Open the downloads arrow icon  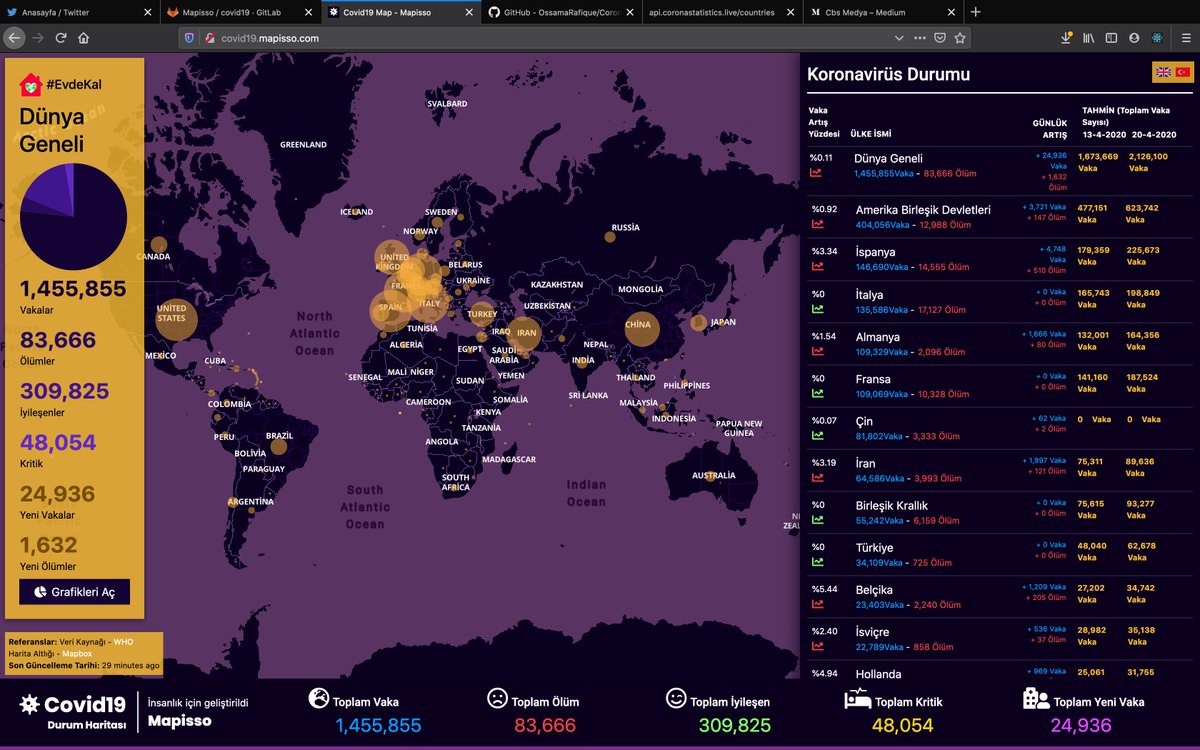[x=1066, y=38]
